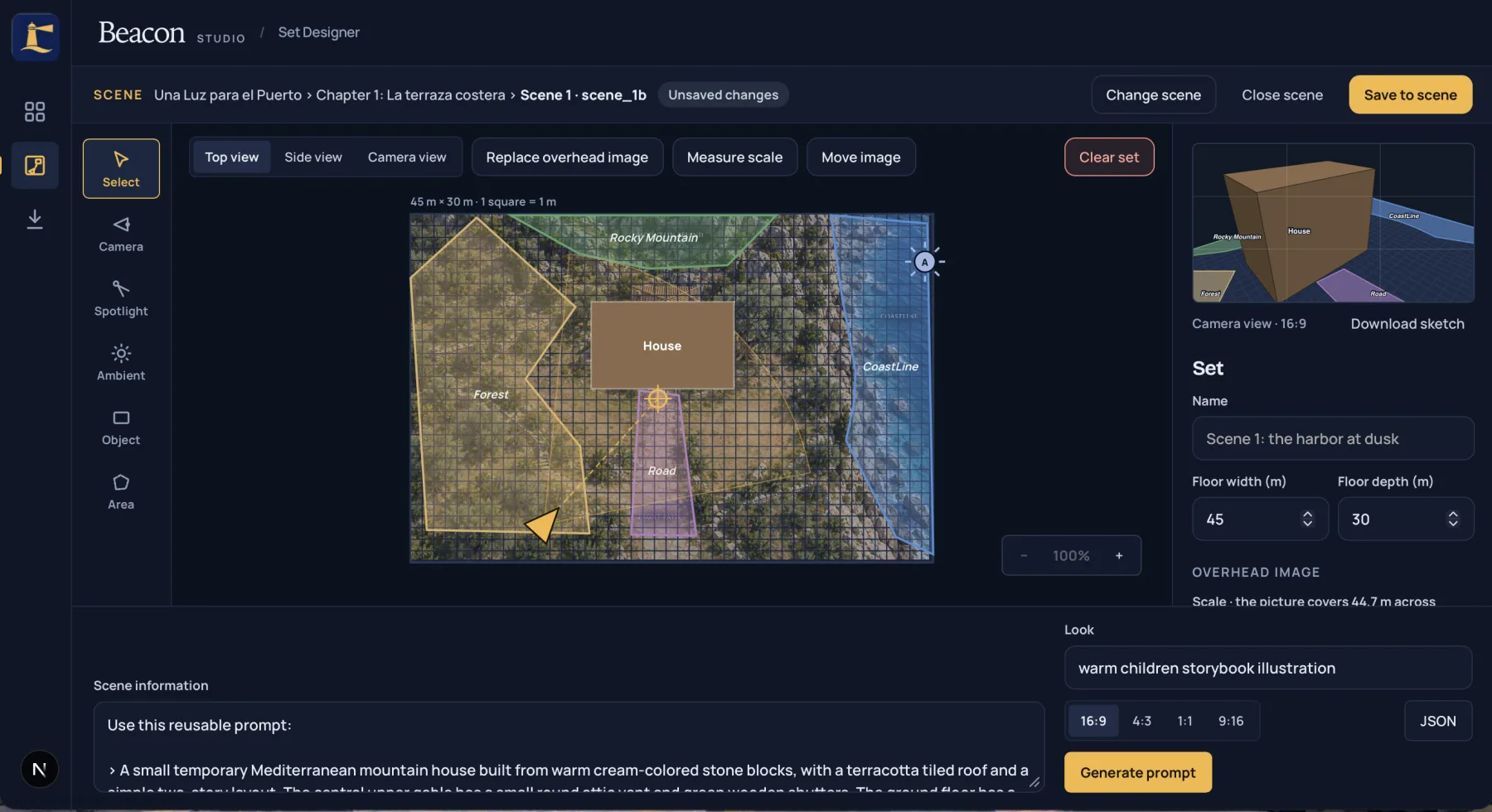Select the Object tool
The height and width of the screenshot is (812, 1492).
click(121, 428)
